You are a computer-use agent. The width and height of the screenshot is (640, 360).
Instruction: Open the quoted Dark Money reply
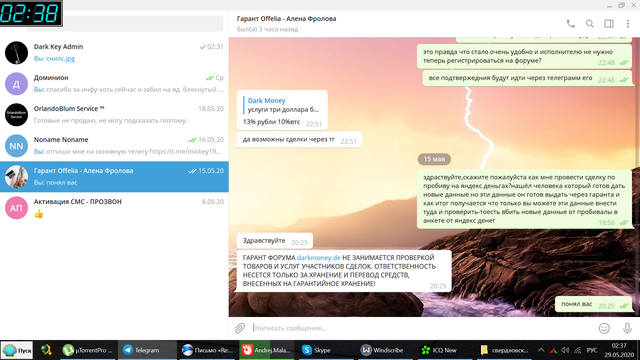(x=283, y=105)
